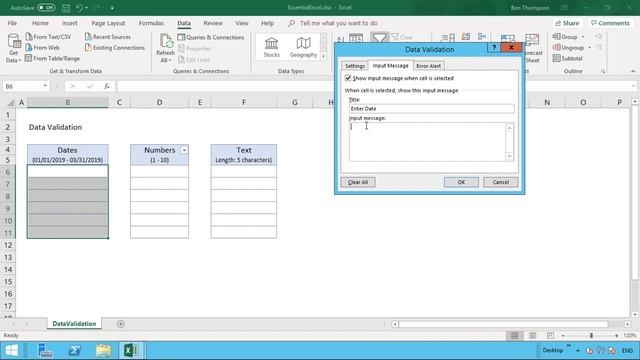
Task: Click the Undo arrow icon
Action: point(79,8)
